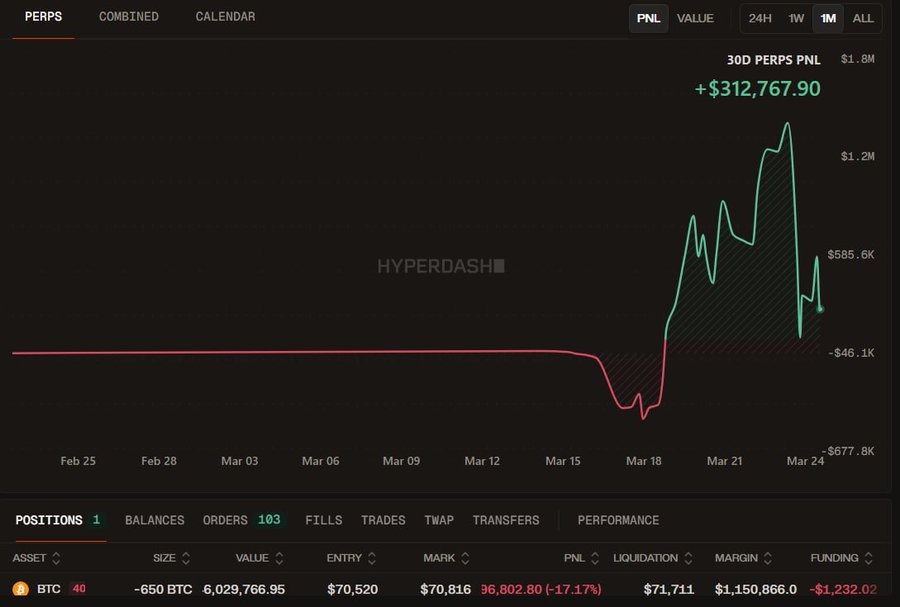Set chart range to 1W
Screen dimensions: 900x607
(x=796, y=18)
